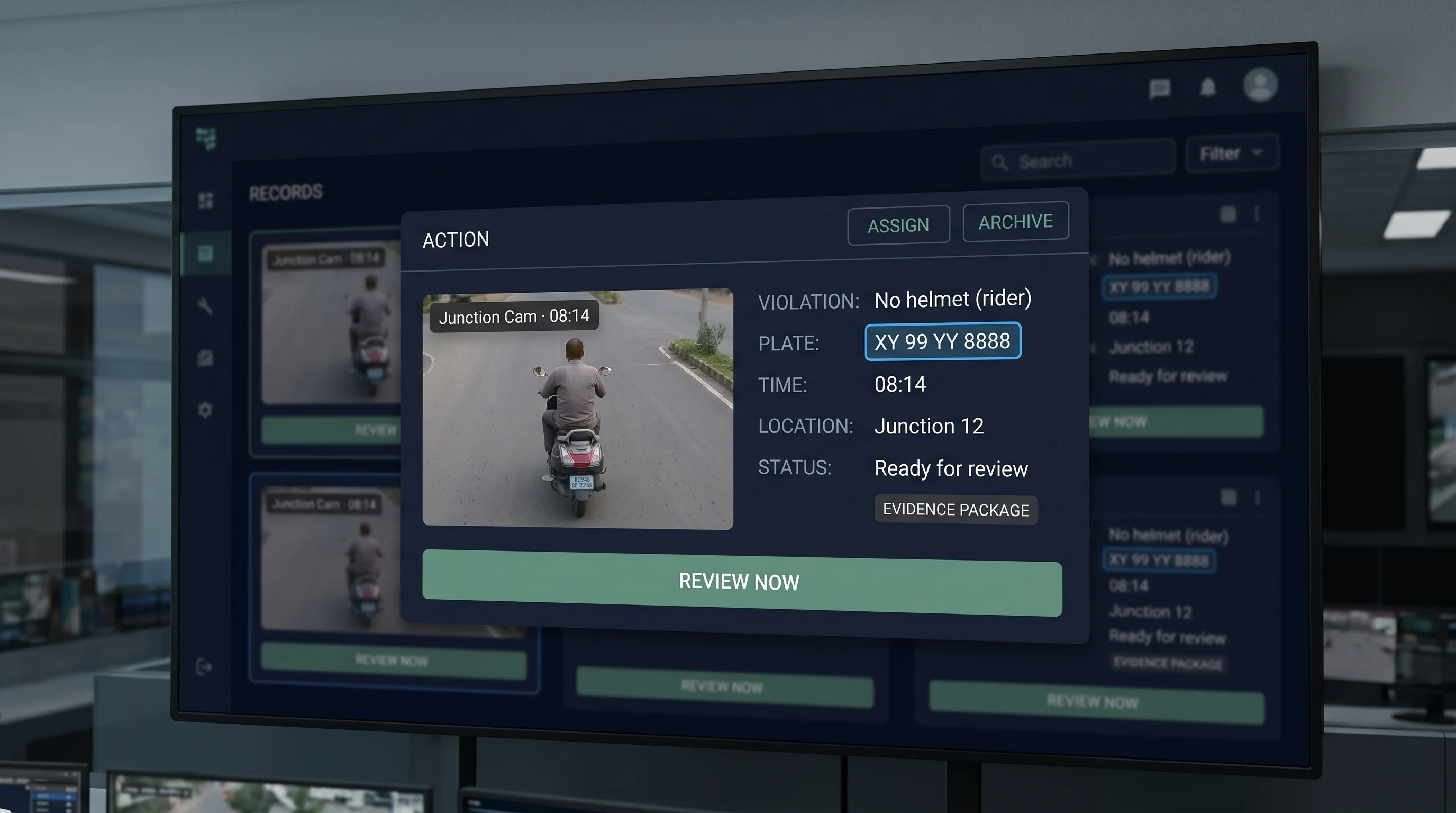Select plate XY 99 YY 8888 on lower right card
The width and height of the screenshot is (1456, 813).
click(1159, 559)
